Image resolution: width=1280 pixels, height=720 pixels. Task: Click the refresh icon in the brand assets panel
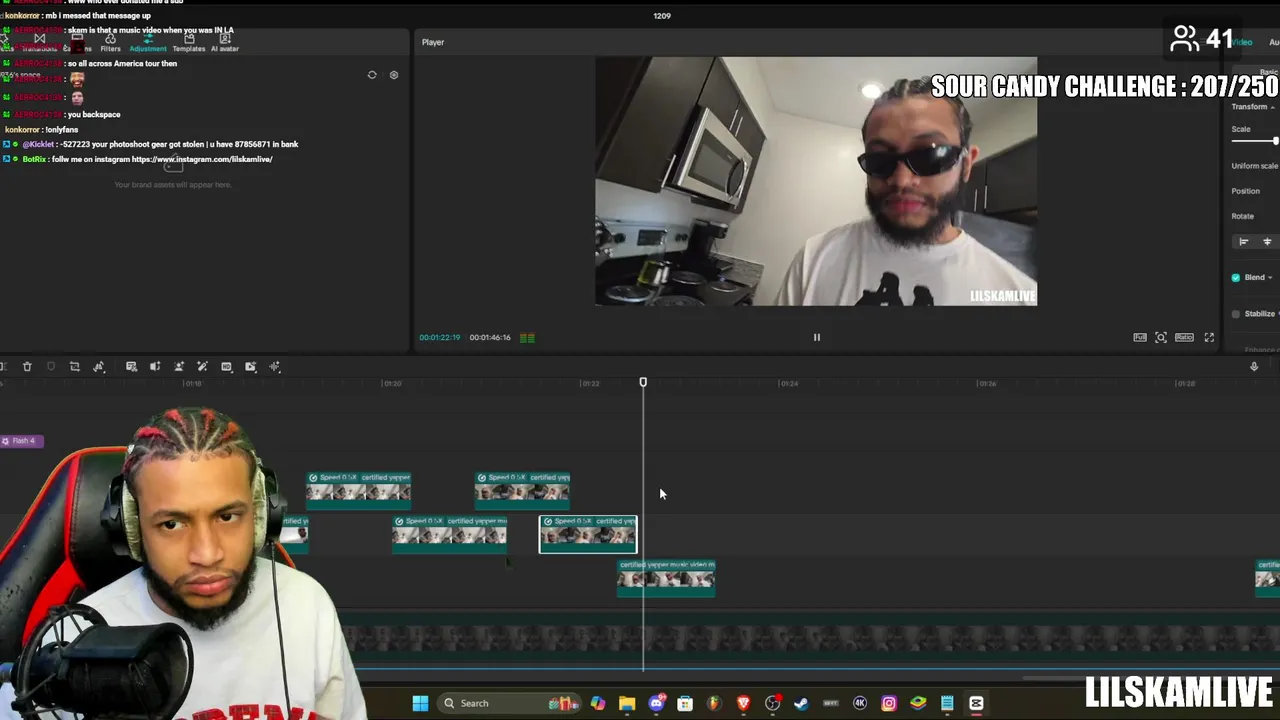pyautogui.click(x=372, y=75)
